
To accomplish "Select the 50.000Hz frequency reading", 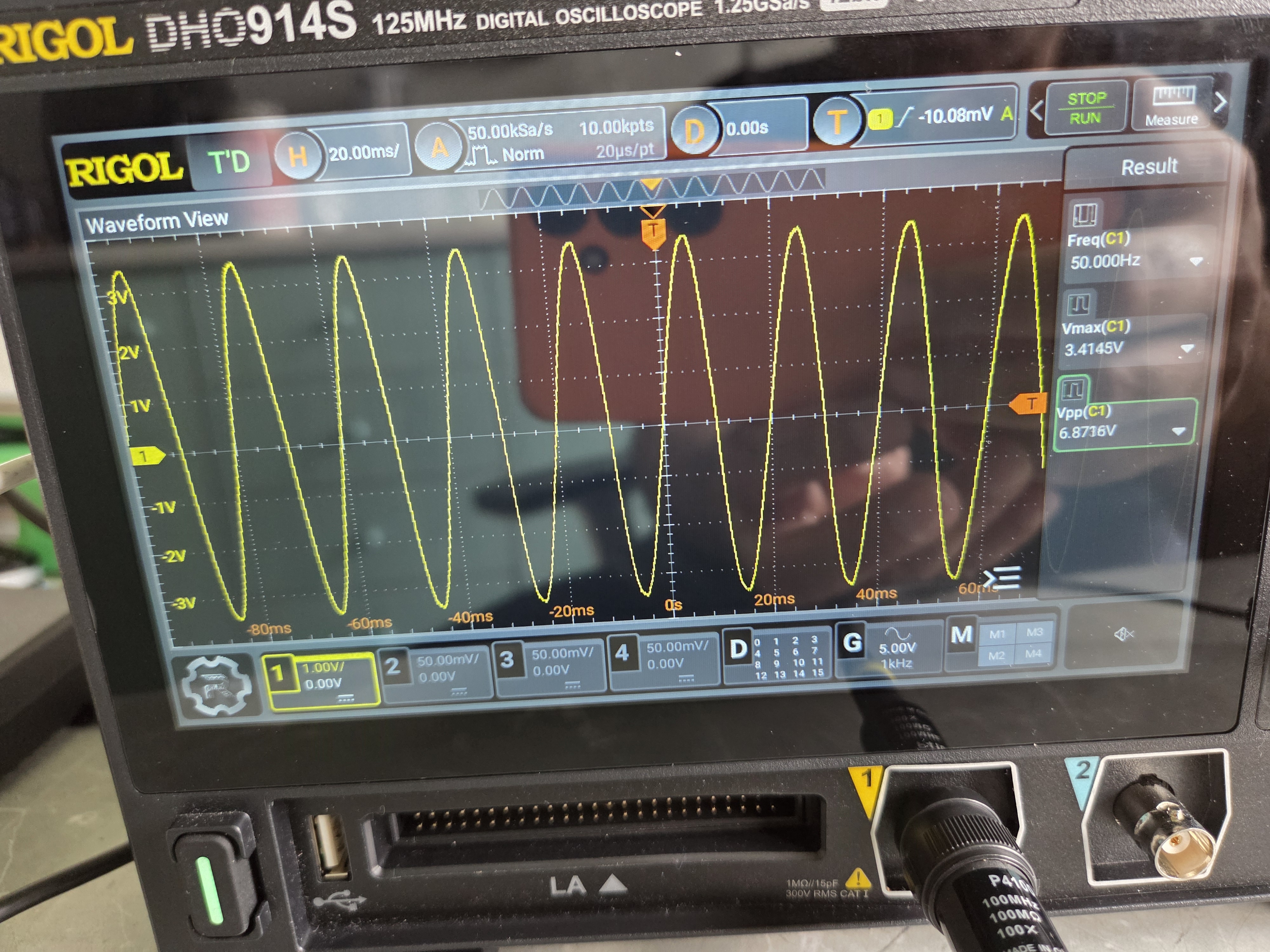I will pyautogui.click(x=1105, y=262).
